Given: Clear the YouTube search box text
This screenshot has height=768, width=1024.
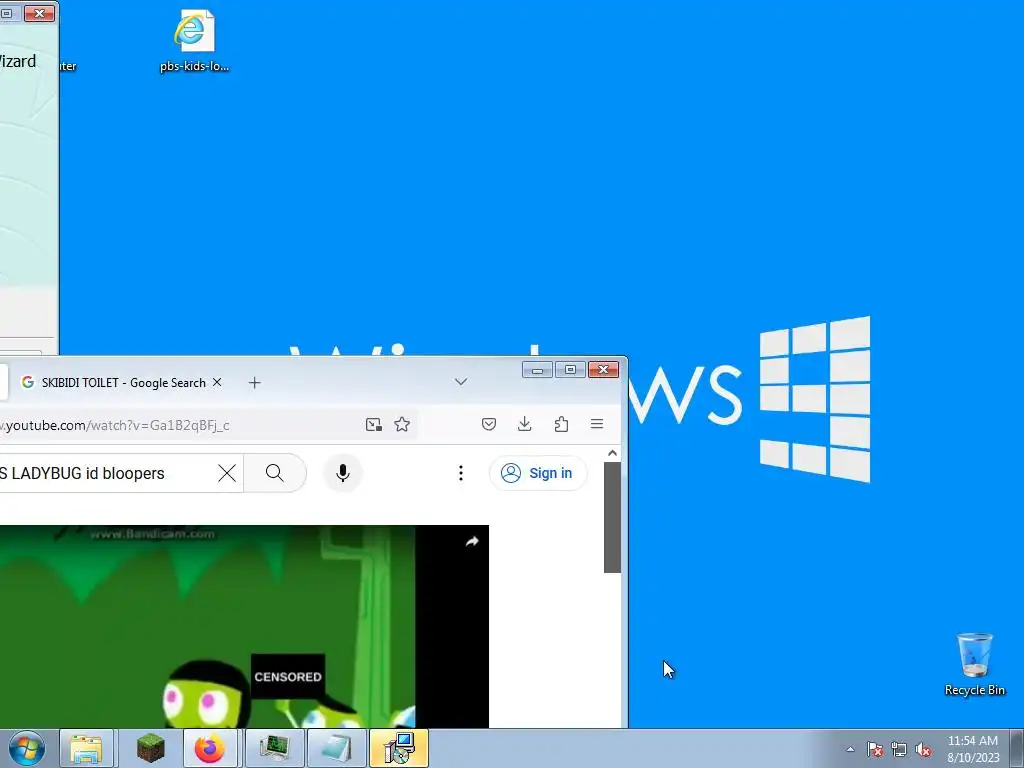Looking at the screenshot, I should tap(227, 473).
